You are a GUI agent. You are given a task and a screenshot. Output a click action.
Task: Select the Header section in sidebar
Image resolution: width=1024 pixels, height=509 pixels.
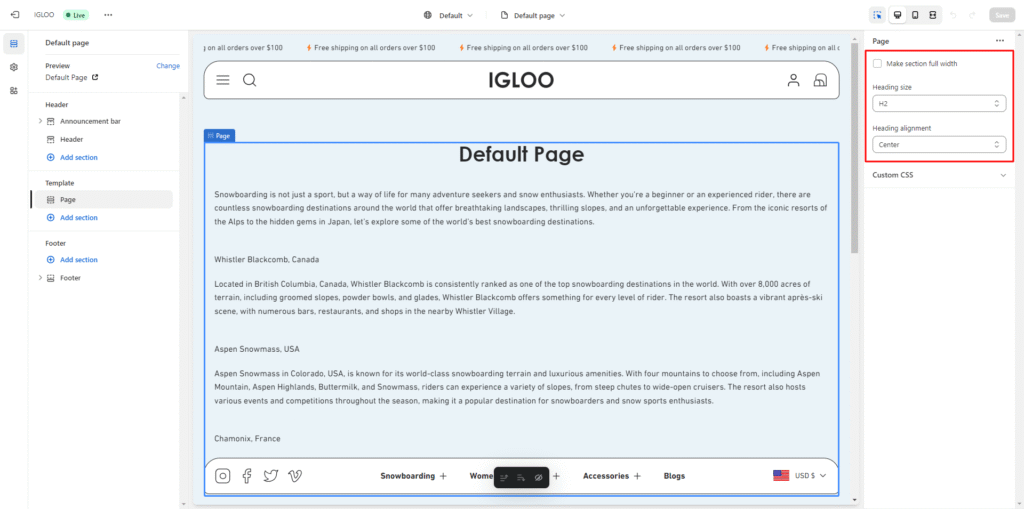pyautogui.click(x=71, y=139)
